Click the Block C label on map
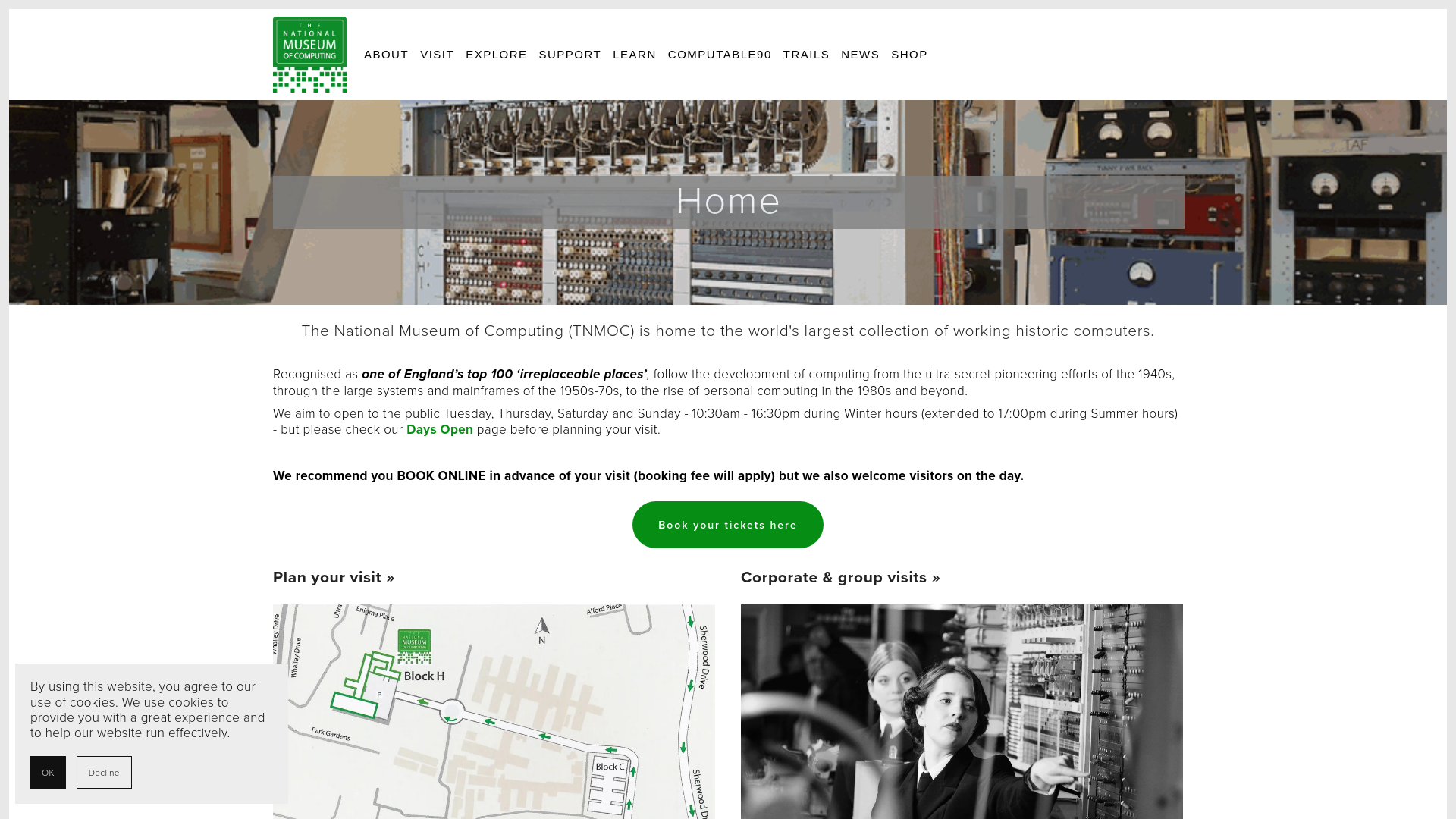 (610, 767)
